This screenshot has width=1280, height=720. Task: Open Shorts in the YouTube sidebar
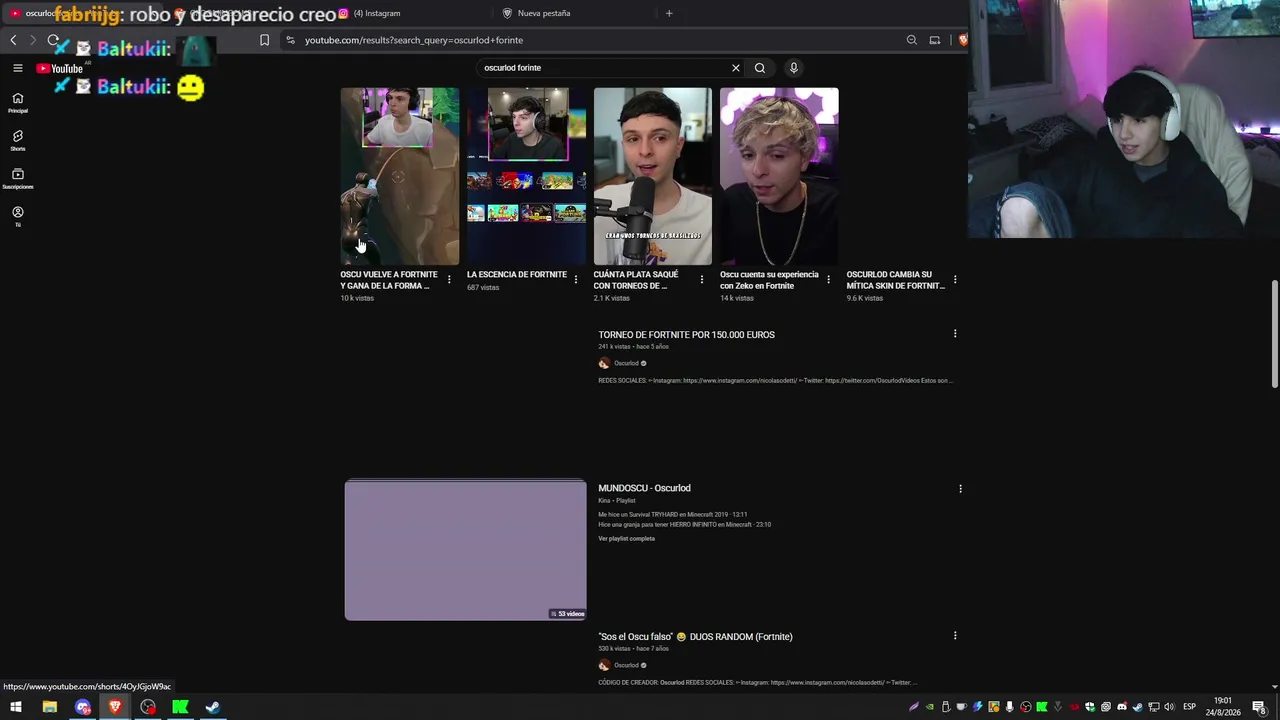point(18,140)
